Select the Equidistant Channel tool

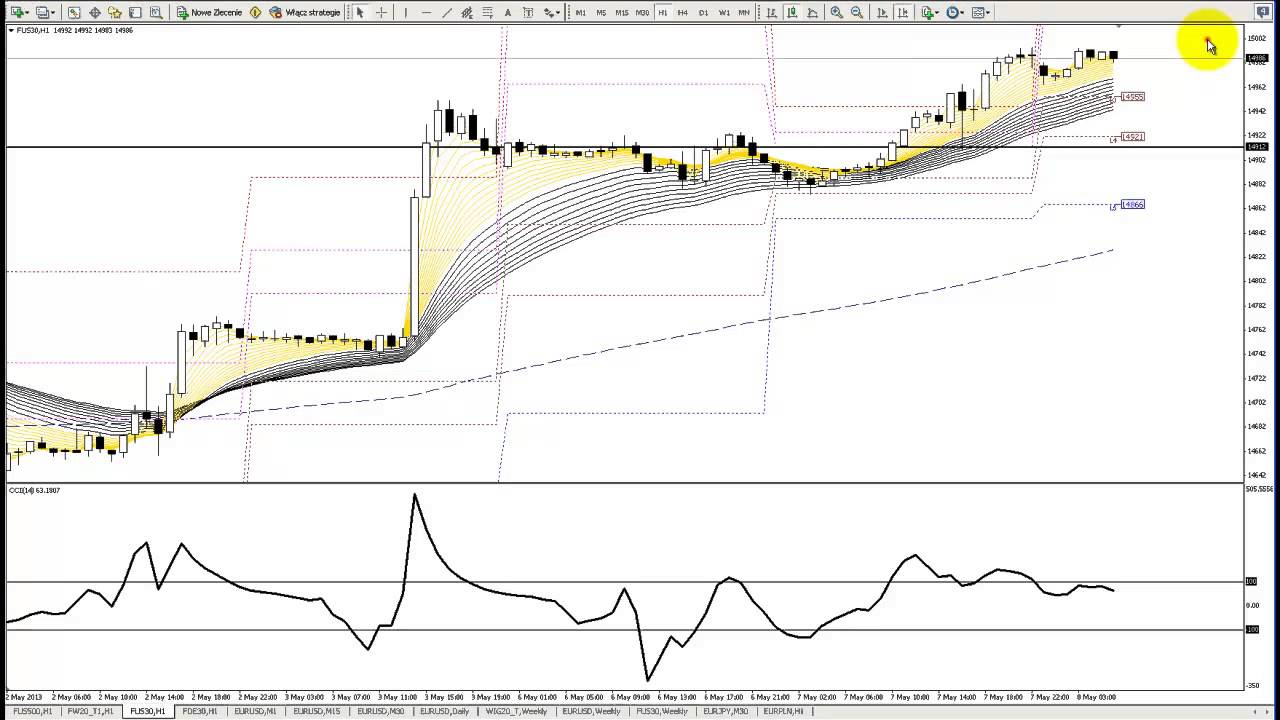click(467, 12)
